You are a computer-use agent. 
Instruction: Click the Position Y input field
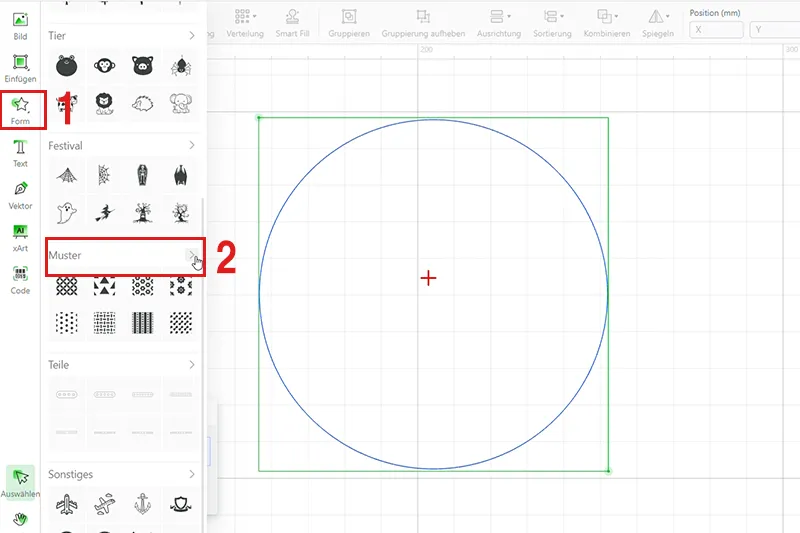pyautogui.click(x=776, y=30)
